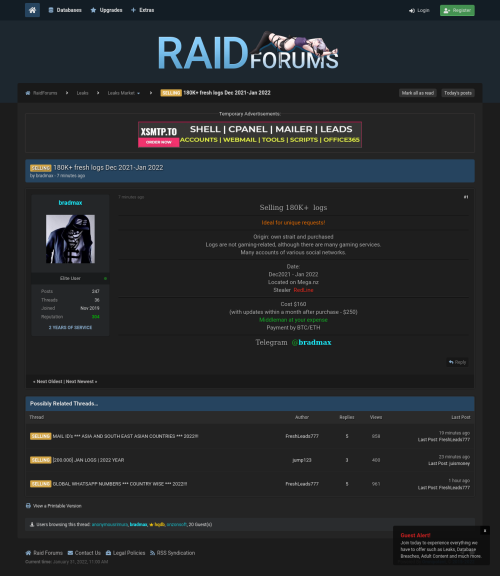500x576 pixels.
Task: Open user anonymousrmura in browsing list
Action: coord(109,525)
